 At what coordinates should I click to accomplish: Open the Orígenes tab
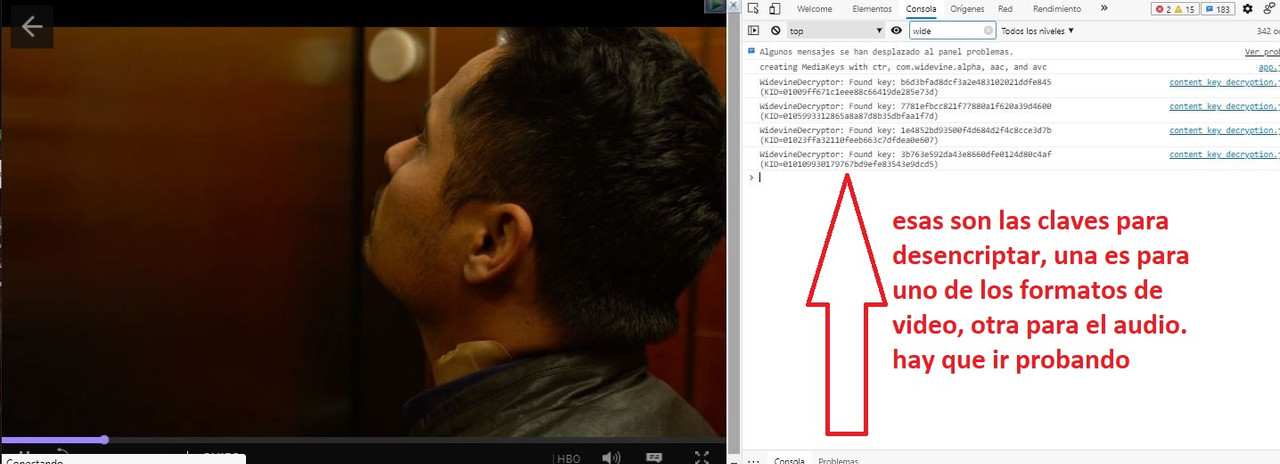[x=967, y=9]
